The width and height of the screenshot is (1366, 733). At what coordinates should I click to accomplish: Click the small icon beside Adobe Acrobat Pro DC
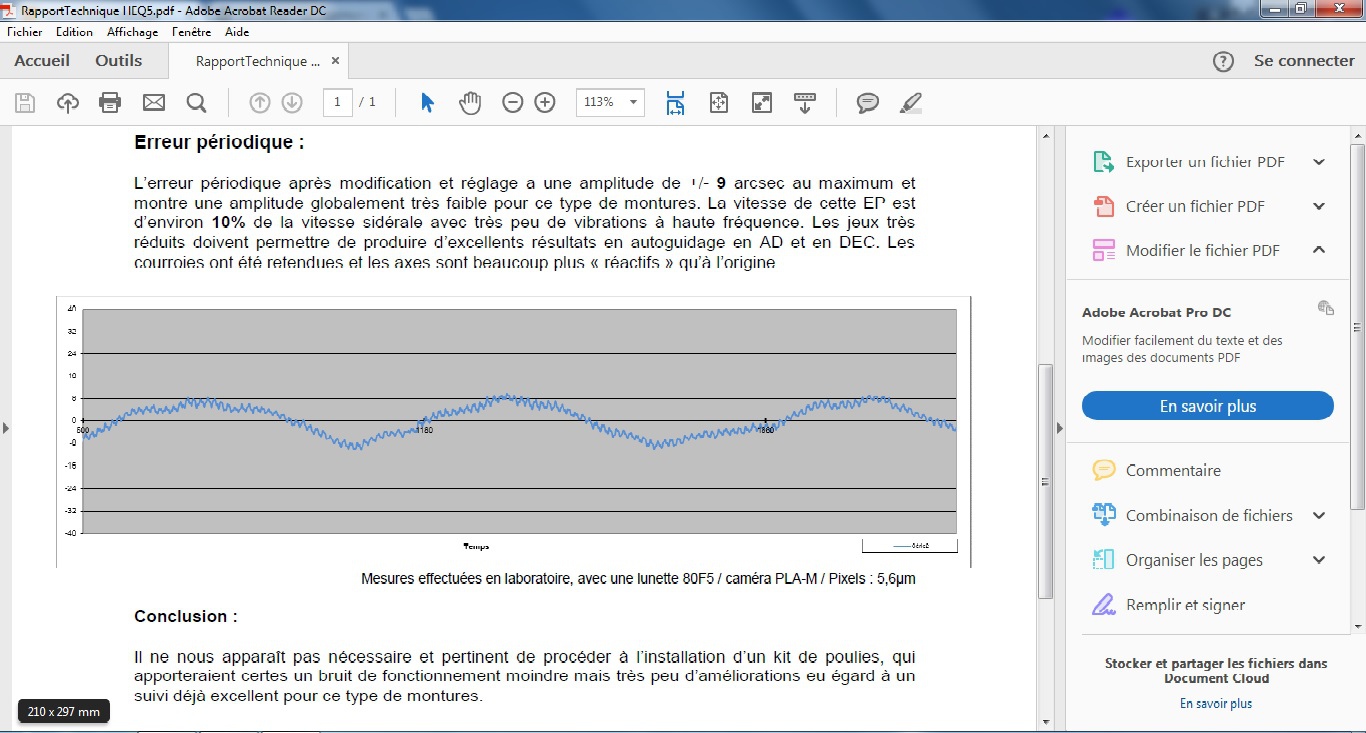click(x=1326, y=308)
